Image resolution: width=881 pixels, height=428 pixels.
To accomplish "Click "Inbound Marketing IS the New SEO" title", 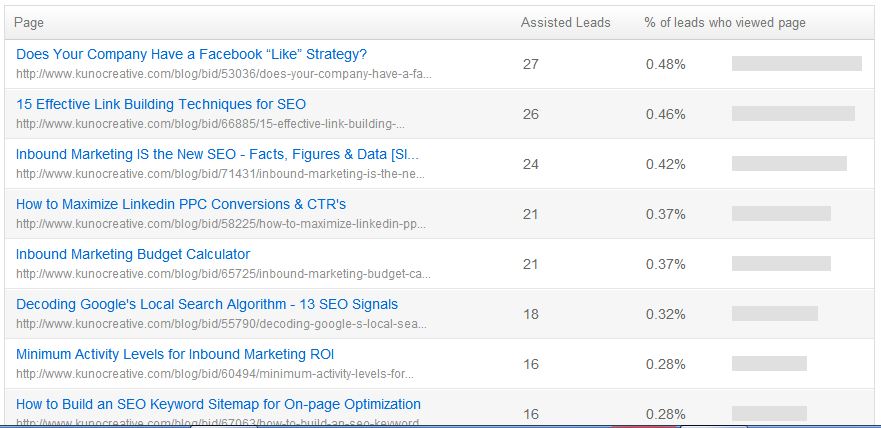I will point(217,154).
